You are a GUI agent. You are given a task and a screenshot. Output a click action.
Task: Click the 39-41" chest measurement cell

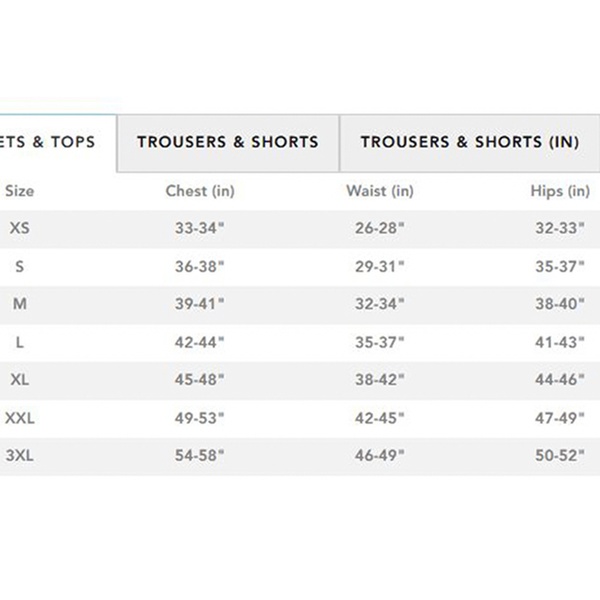coord(200,304)
